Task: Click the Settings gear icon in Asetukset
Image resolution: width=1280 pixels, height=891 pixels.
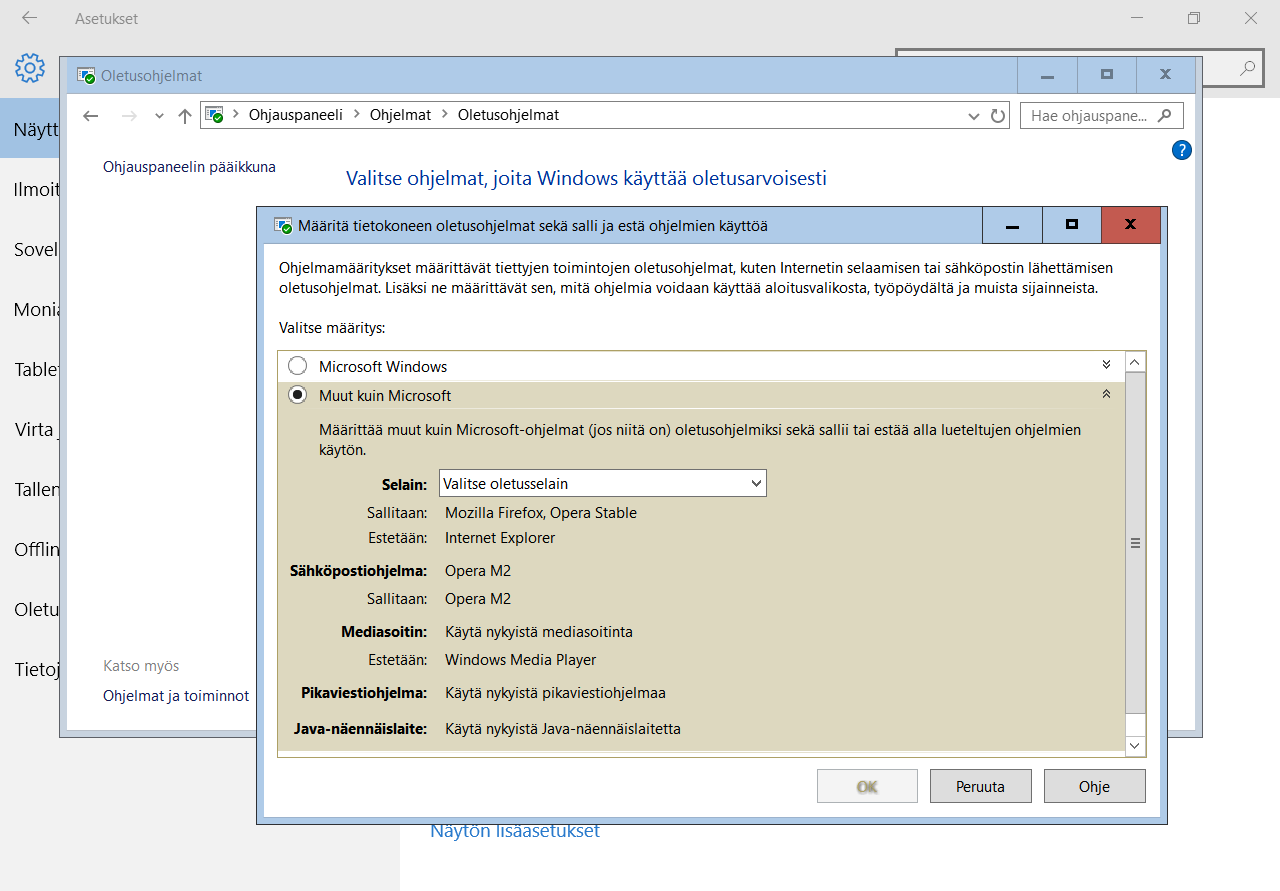Action: (30, 69)
